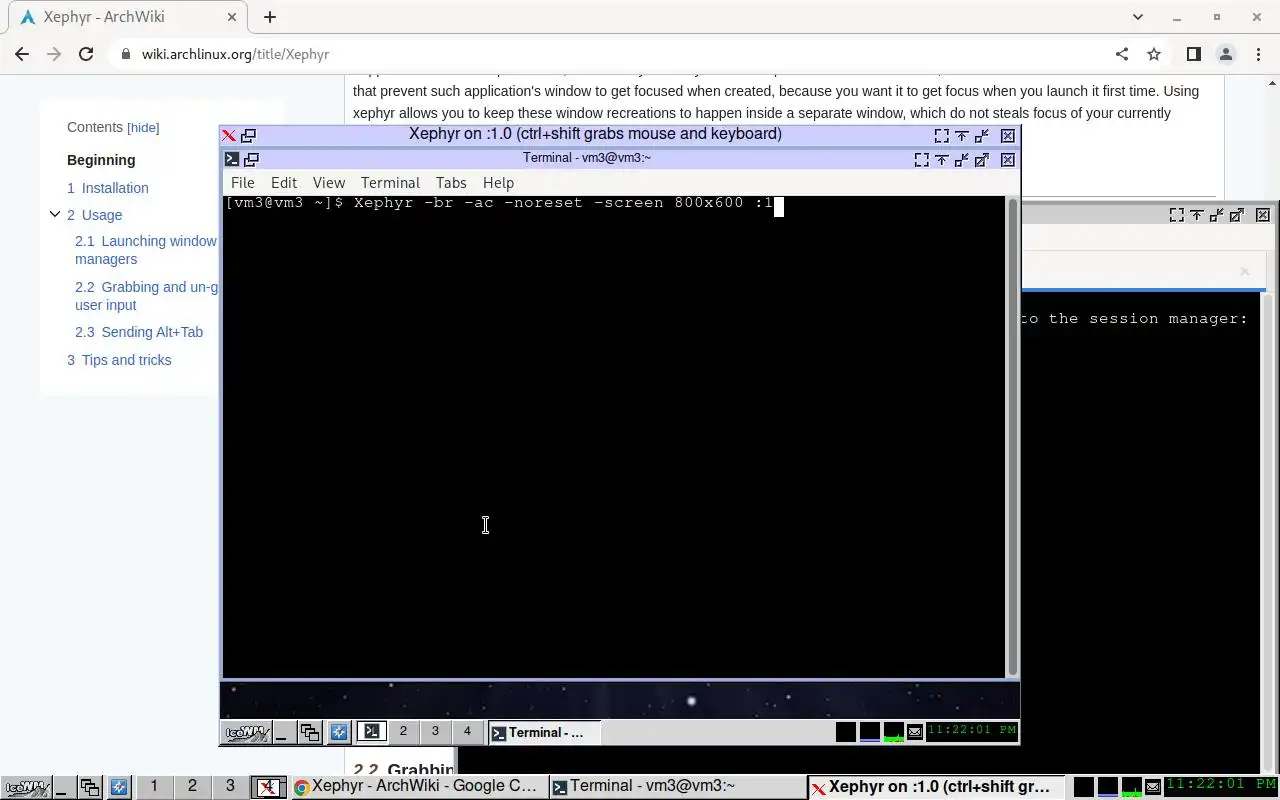Screen dimensions: 1280x800
Task: Click roll-up arrow on nested Terminal title bar
Action: [941, 159]
